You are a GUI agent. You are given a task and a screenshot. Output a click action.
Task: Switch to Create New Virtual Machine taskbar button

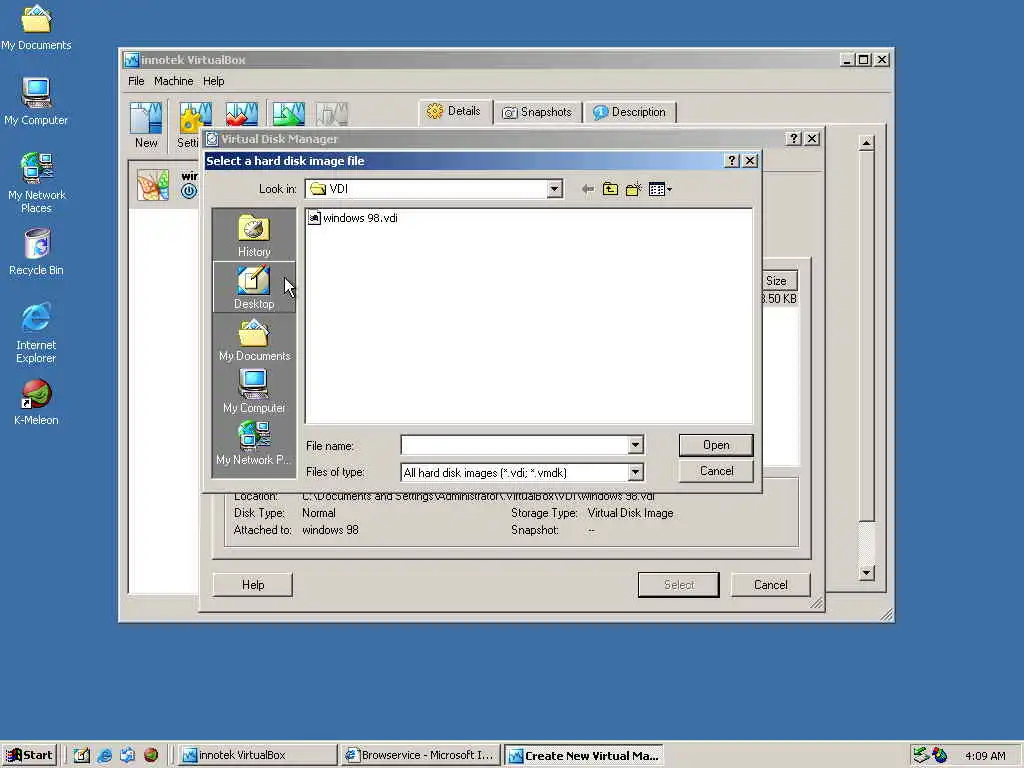[584, 755]
